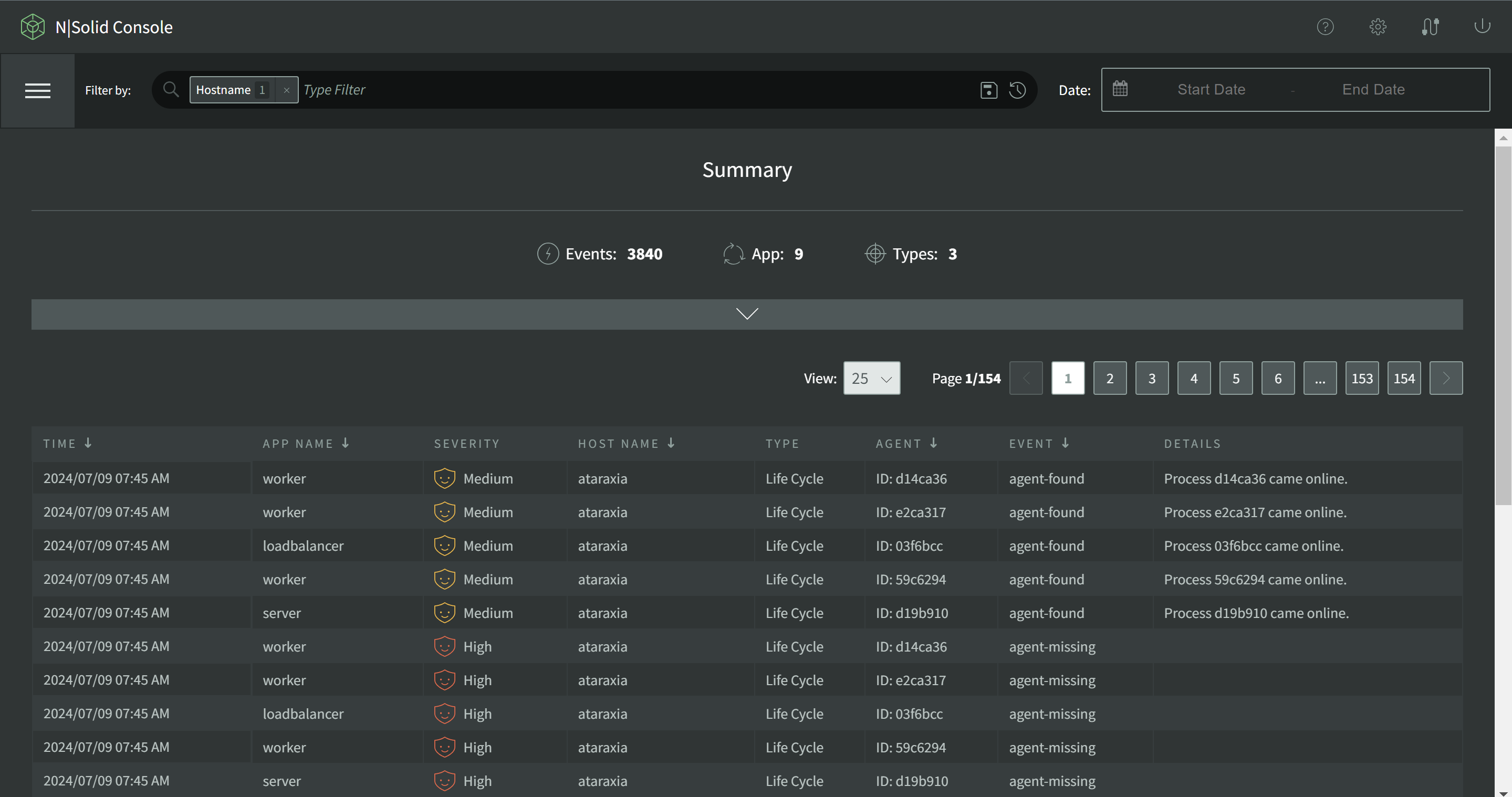
Task: Open the help question mark icon
Action: point(1325,27)
